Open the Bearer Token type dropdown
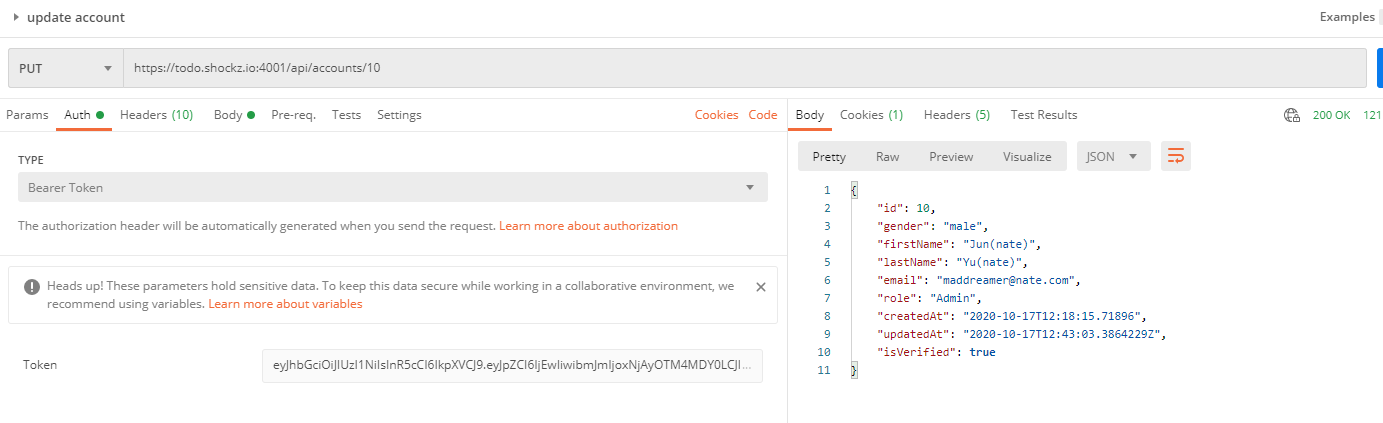This screenshot has width=1383, height=423. [392, 188]
